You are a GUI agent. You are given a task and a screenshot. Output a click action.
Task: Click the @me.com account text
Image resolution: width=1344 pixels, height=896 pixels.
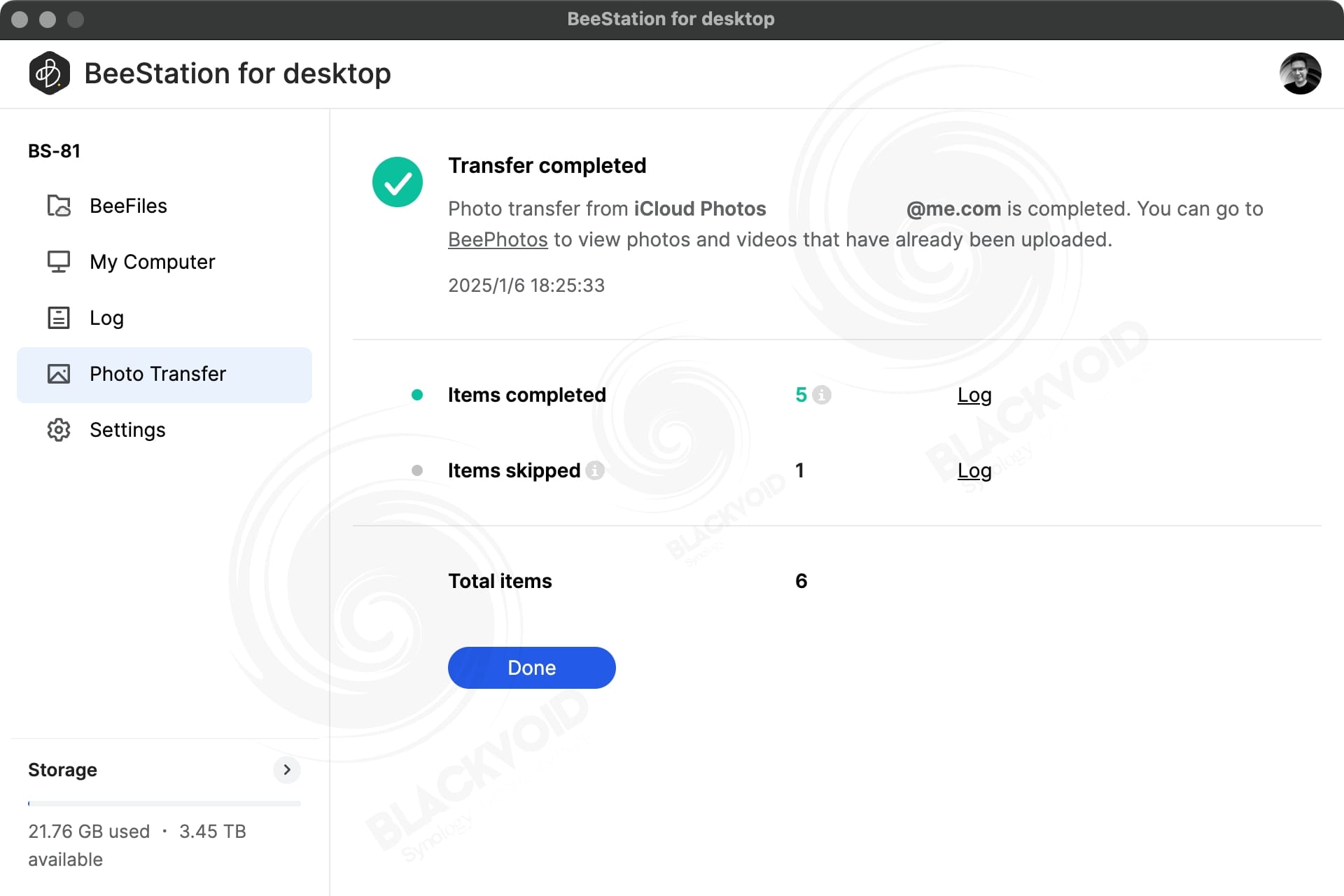tap(953, 209)
